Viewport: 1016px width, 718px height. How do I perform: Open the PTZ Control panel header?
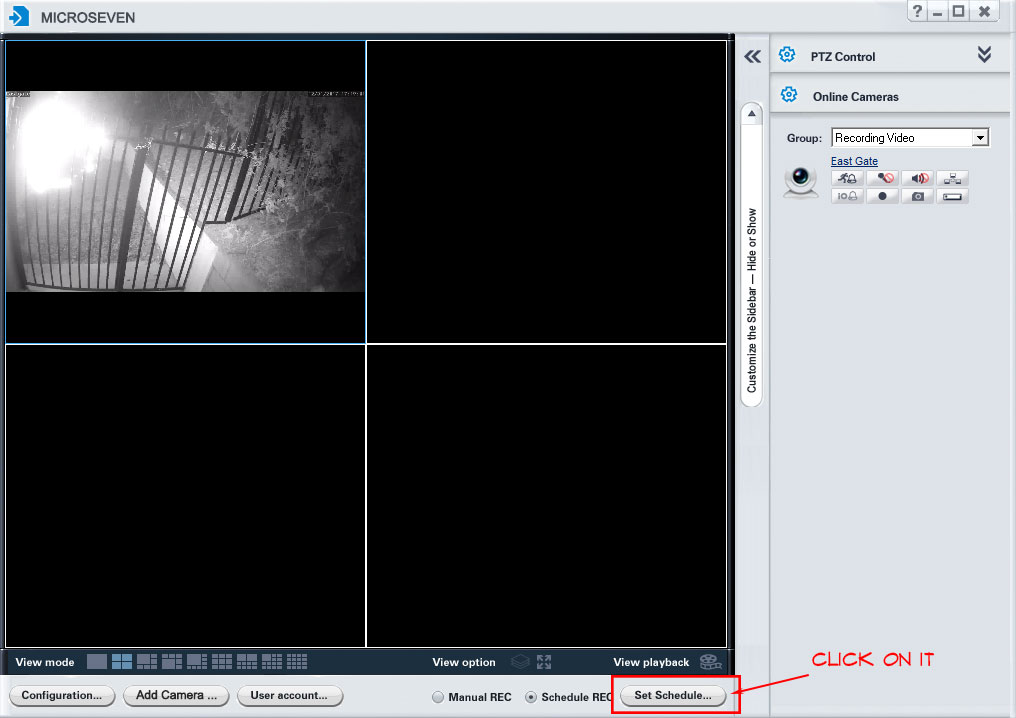click(890, 55)
